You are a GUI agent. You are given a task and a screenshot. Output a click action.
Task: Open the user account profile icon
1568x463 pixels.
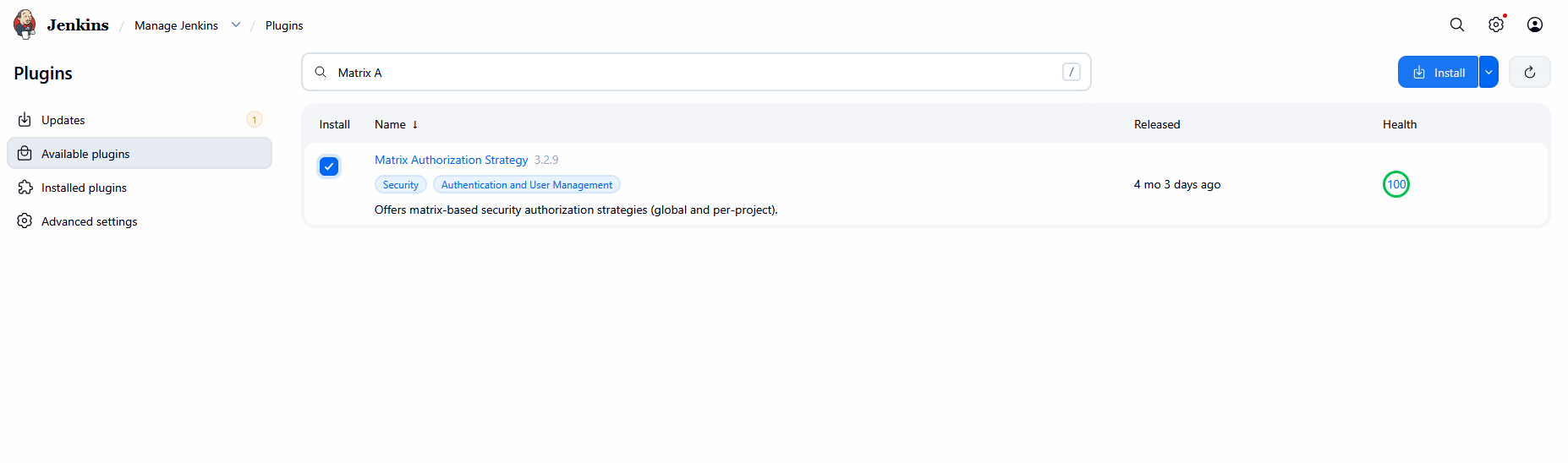pos(1534,25)
